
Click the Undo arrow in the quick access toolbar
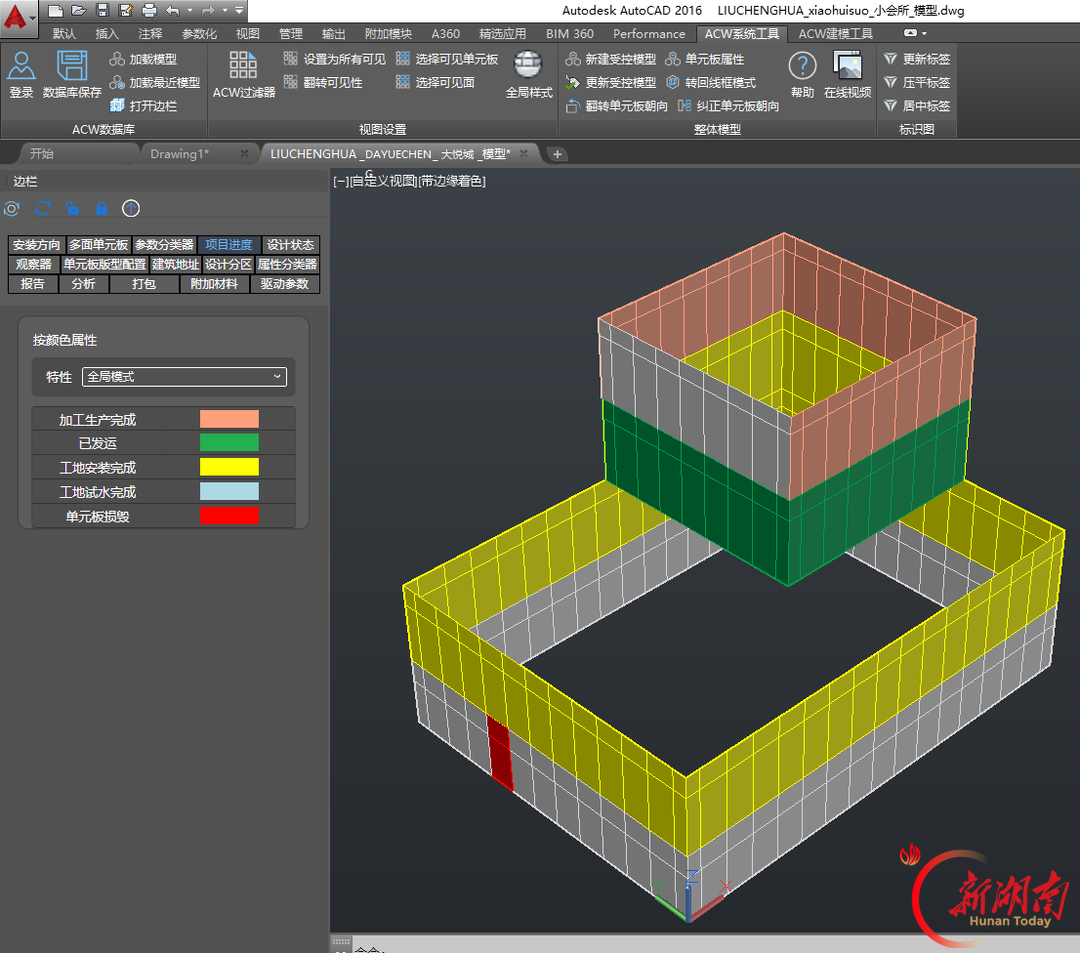pyautogui.click(x=173, y=10)
